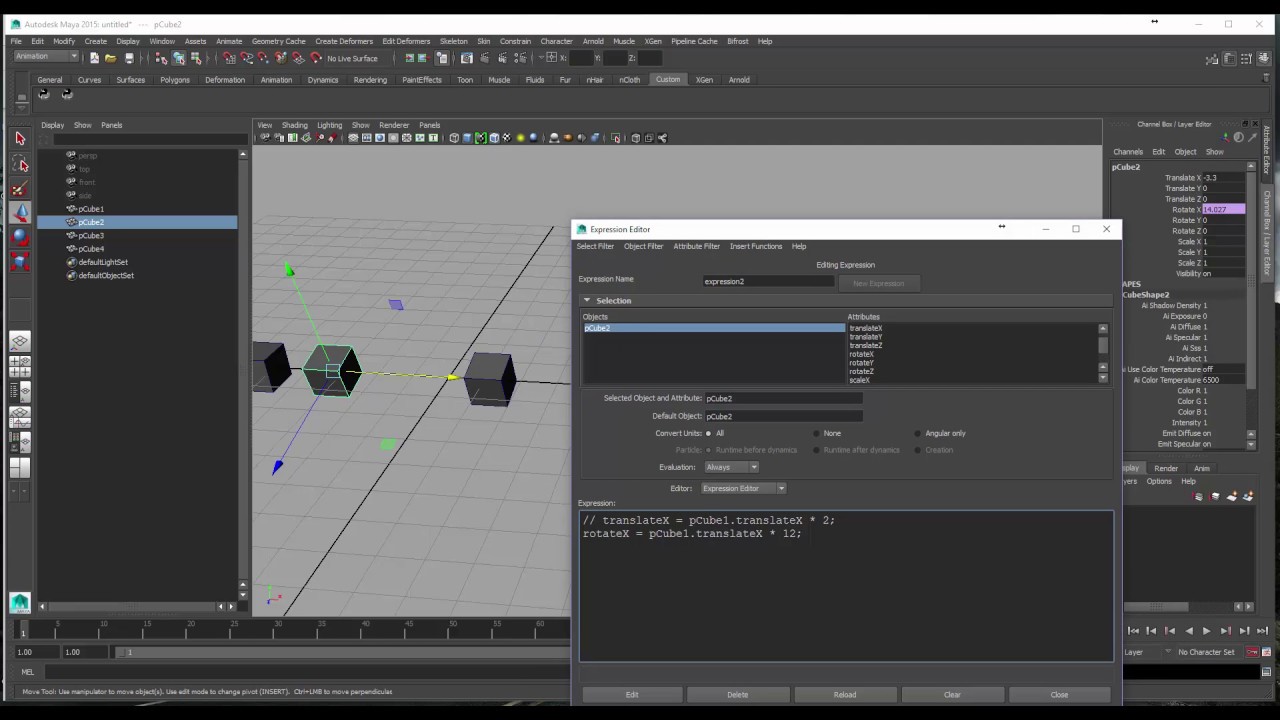Toggle smooth shade all in viewport toolbar
This screenshot has height=720, width=1280.
pyautogui.click(x=467, y=138)
